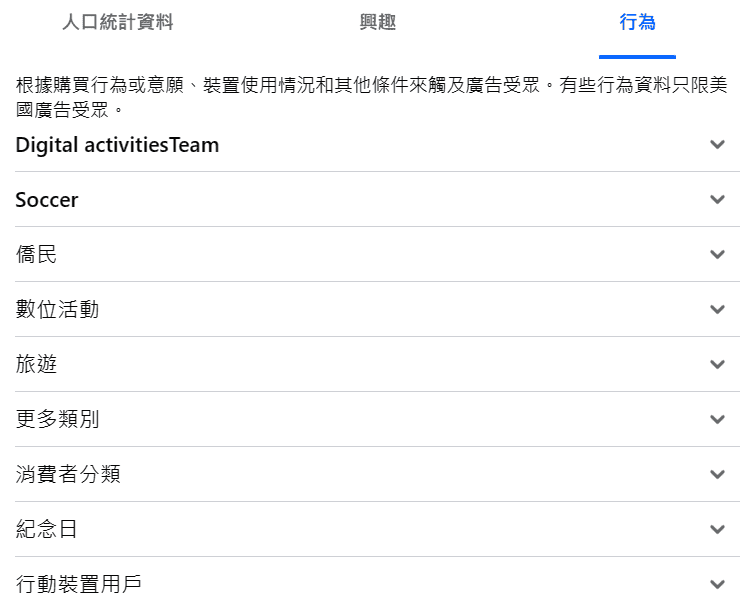Viewport: 754px width, 611px height.
Task: Open the 行動裝置用戶 category label
Action: 78,584
